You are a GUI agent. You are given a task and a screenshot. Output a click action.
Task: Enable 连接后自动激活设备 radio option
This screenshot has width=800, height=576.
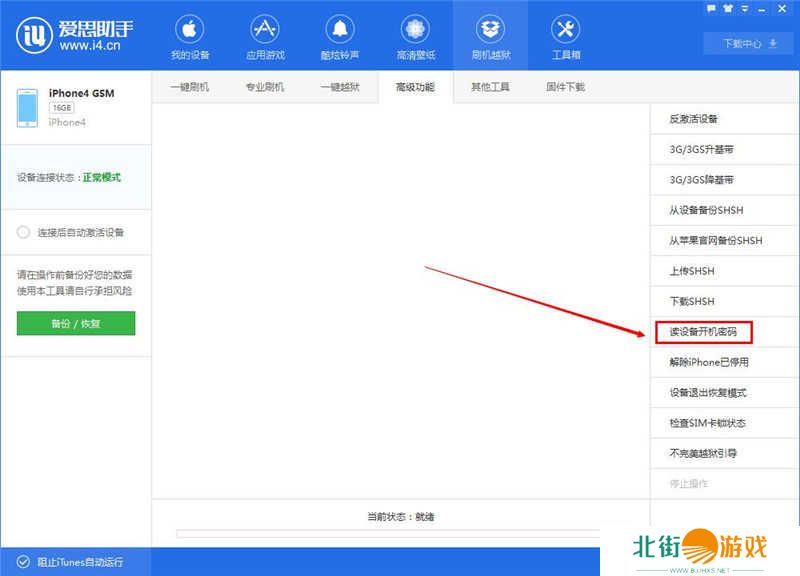tap(24, 232)
